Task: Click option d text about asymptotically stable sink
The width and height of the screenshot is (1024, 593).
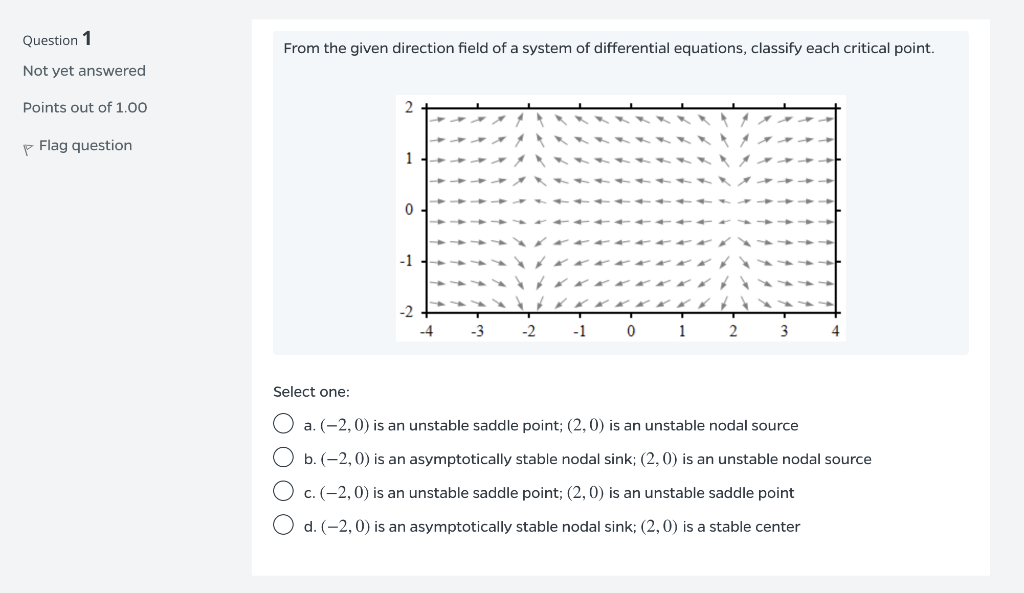Action: point(551,526)
